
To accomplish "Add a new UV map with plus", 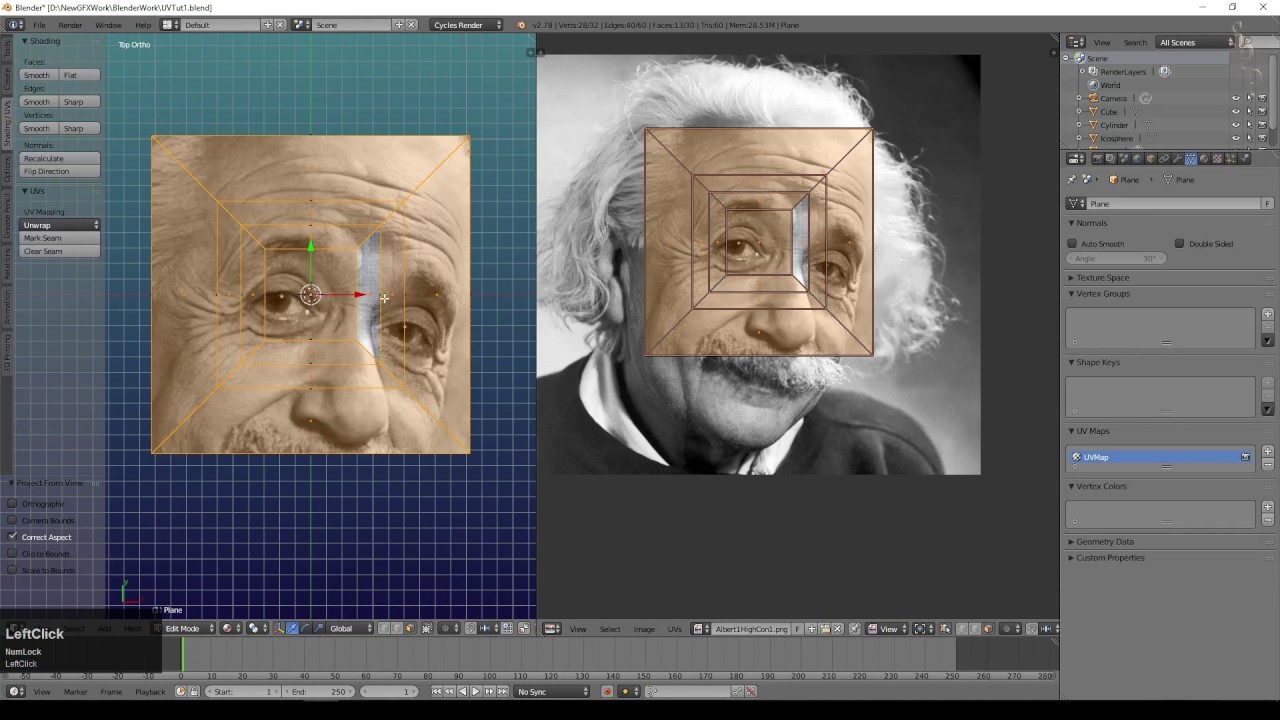I will (x=1268, y=451).
